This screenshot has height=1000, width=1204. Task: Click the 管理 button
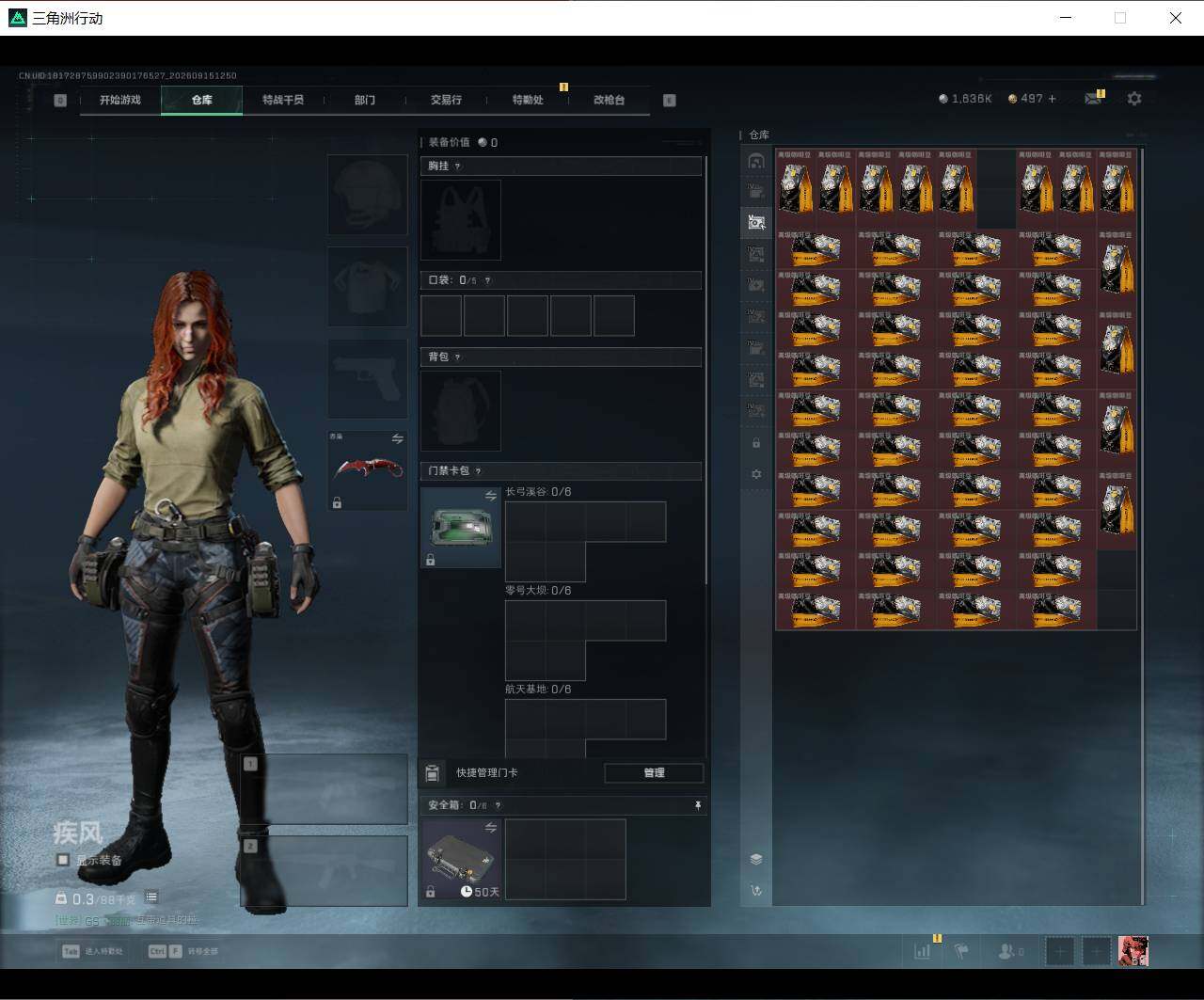coord(654,772)
